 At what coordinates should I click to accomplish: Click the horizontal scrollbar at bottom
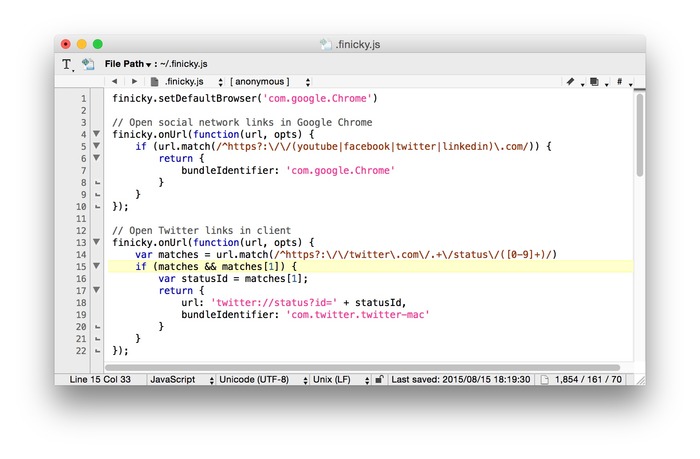click(362, 367)
